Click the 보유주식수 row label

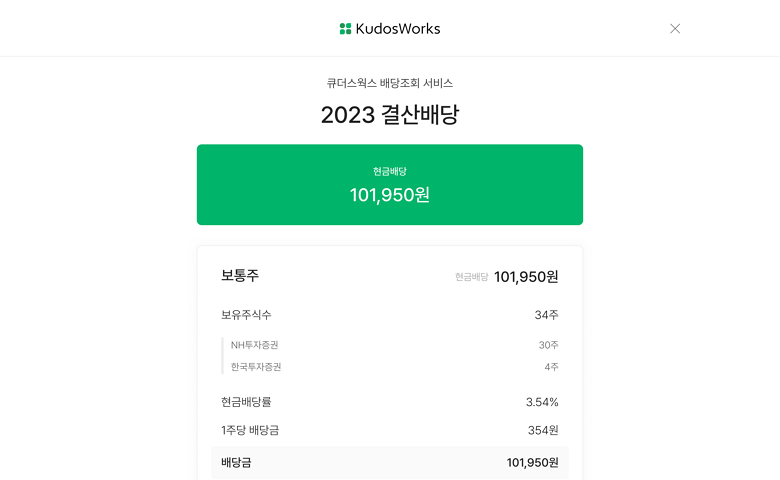tap(246, 315)
